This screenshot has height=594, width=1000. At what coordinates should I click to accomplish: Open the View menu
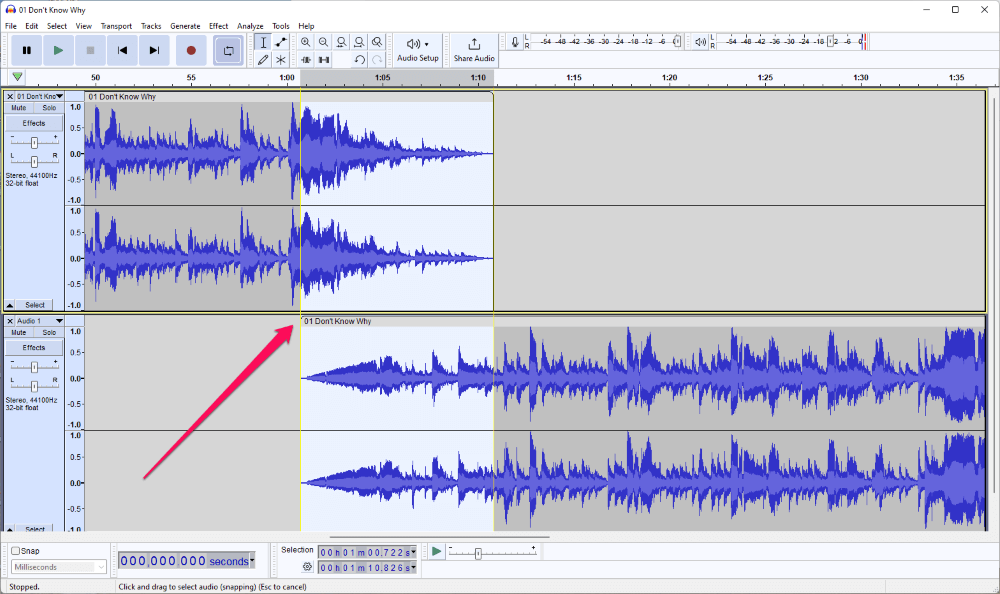pyautogui.click(x=84, y=26)
